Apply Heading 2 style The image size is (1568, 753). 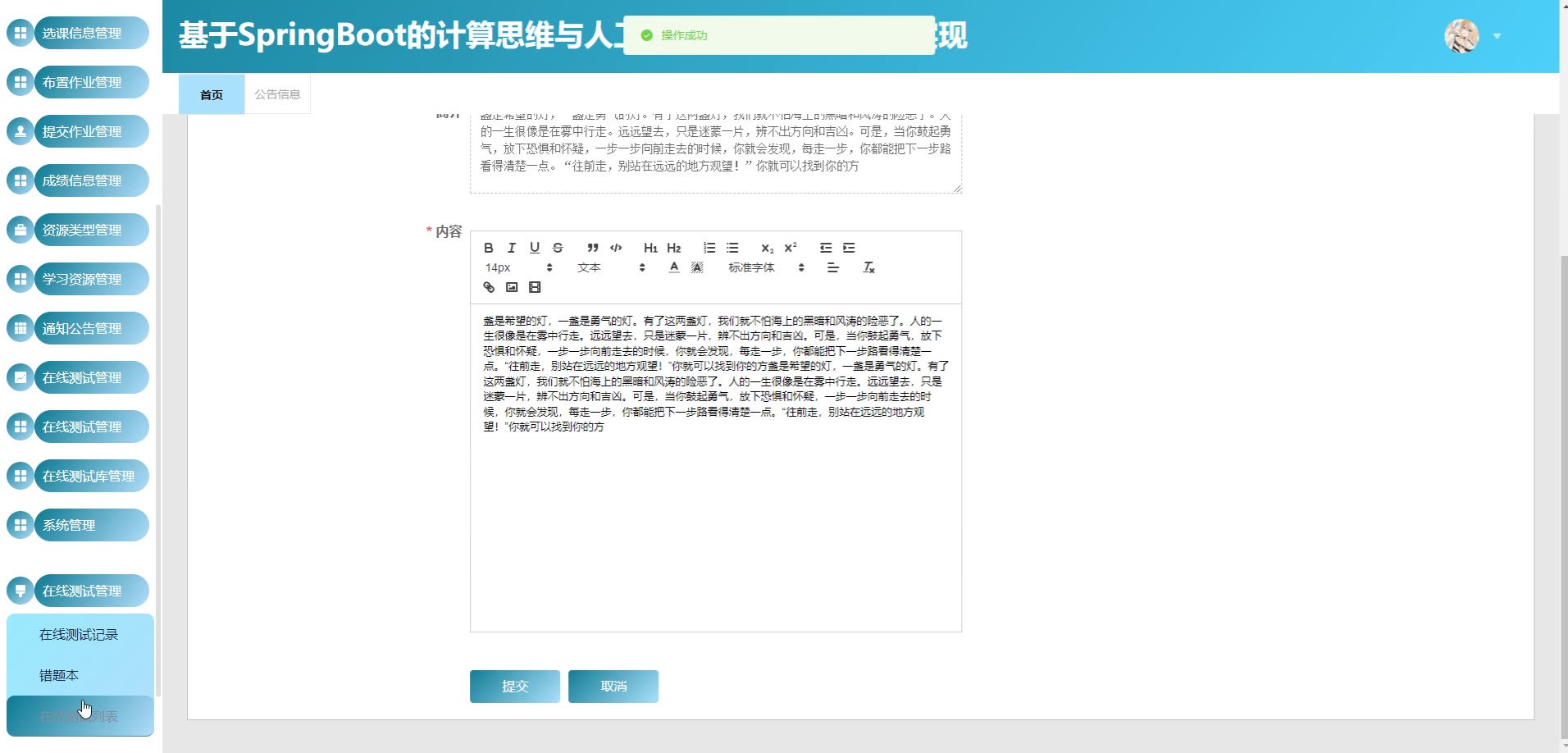[x=674, y=248]
